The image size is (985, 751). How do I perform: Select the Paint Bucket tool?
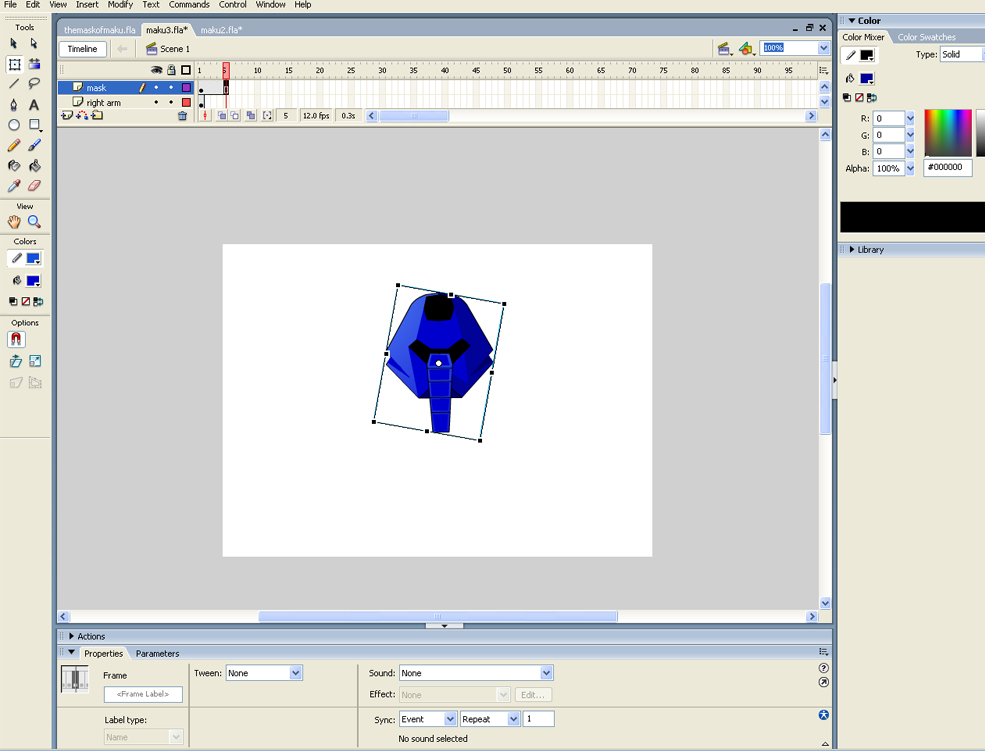(34, 166)
